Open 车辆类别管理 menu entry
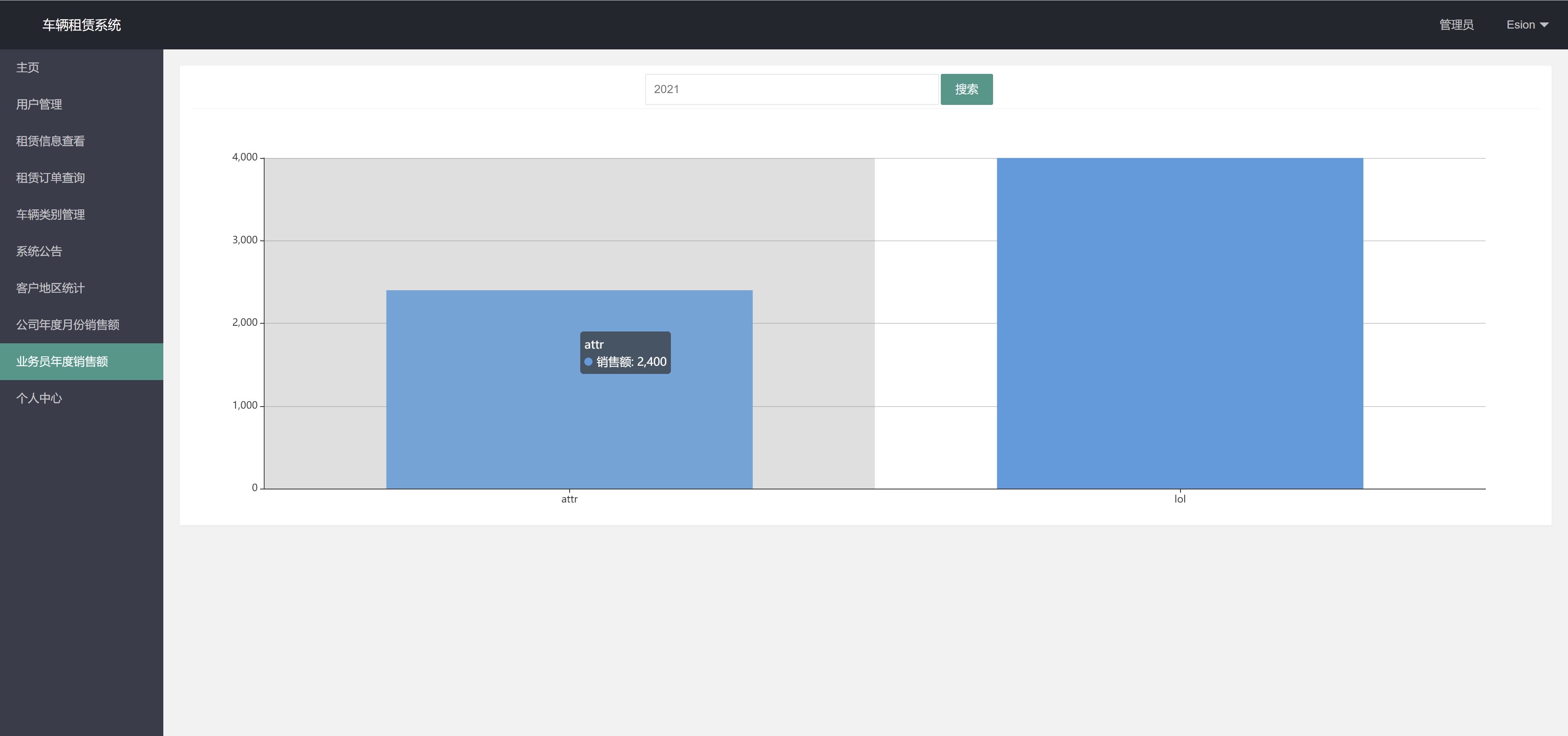The image size is (1568, 736). coord(51,215)
